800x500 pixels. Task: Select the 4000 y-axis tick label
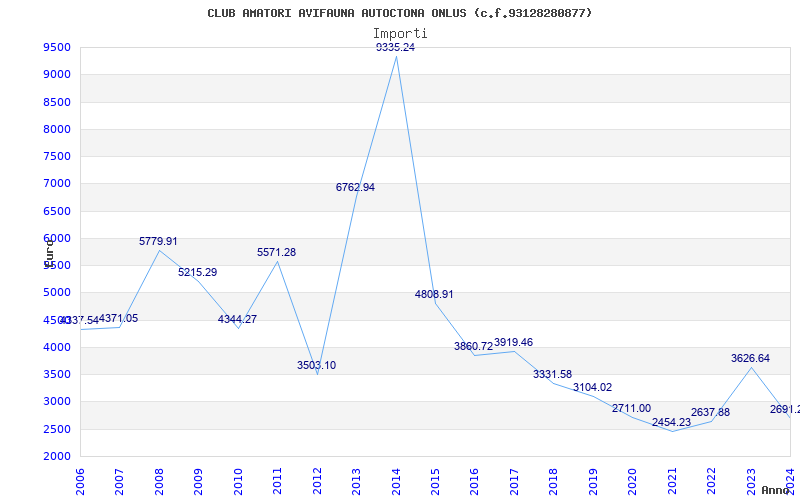pos(57,347)
